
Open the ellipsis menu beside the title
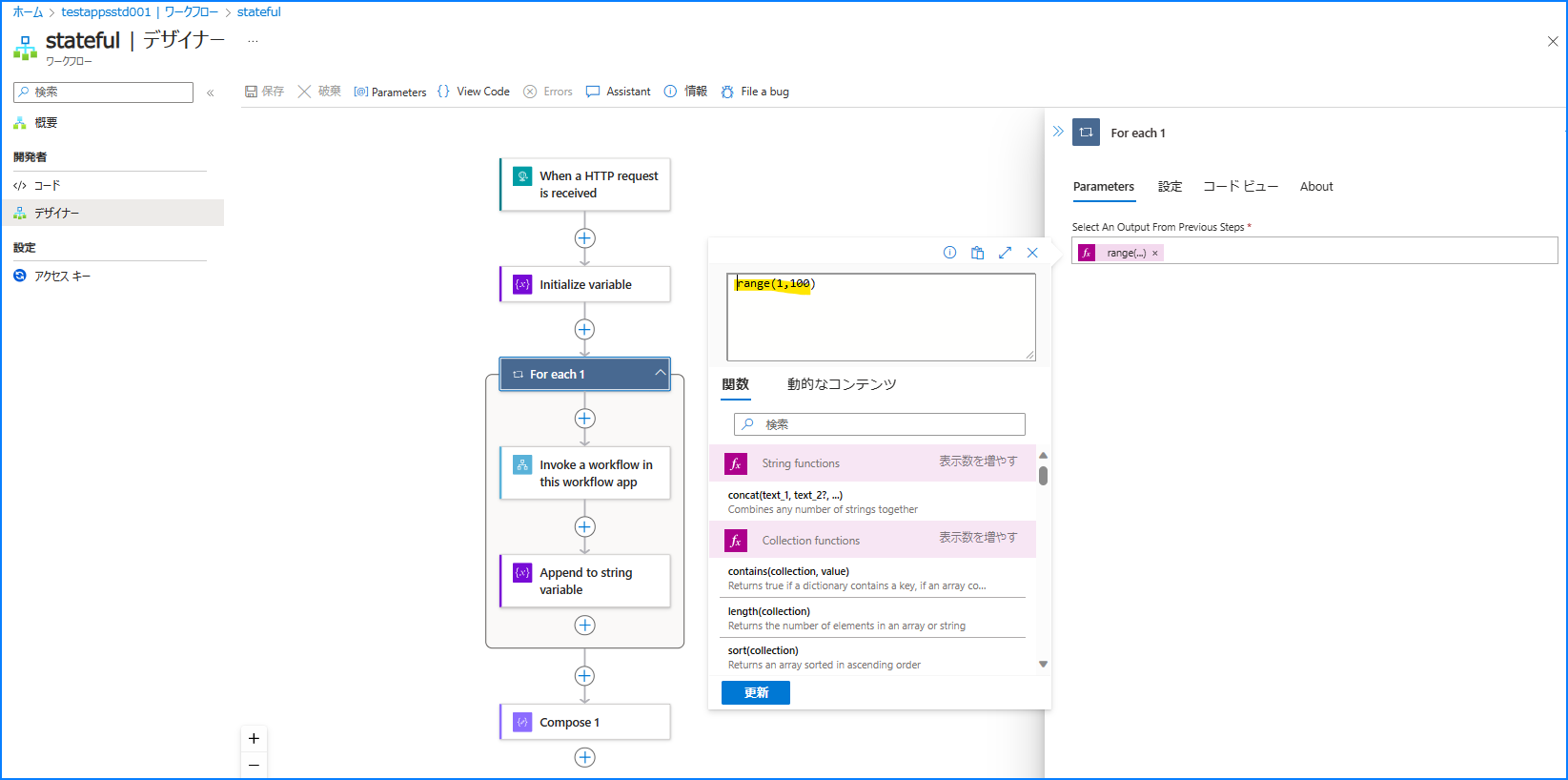[253, 41]
